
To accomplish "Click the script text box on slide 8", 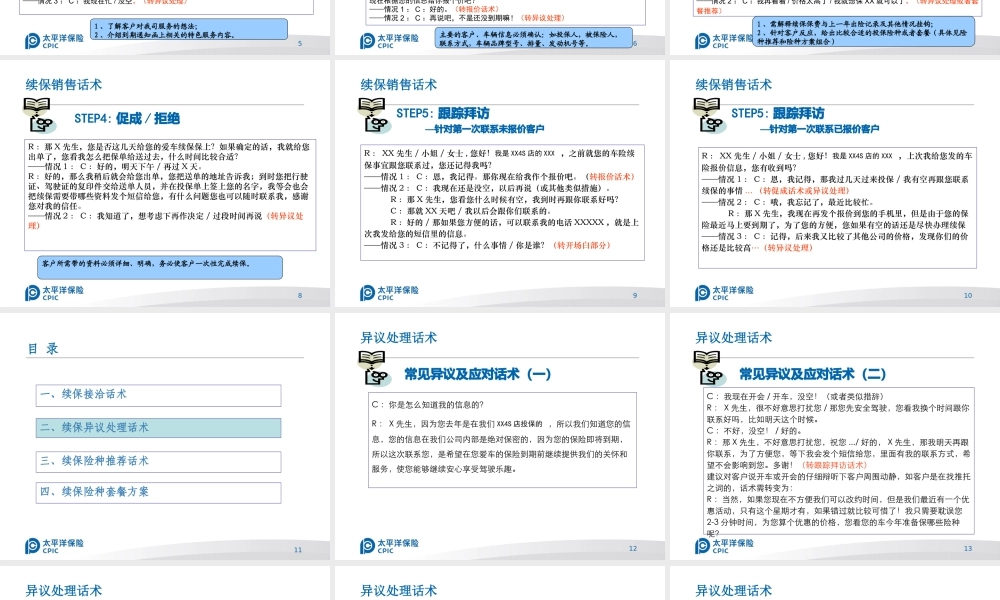I will 170,194.
